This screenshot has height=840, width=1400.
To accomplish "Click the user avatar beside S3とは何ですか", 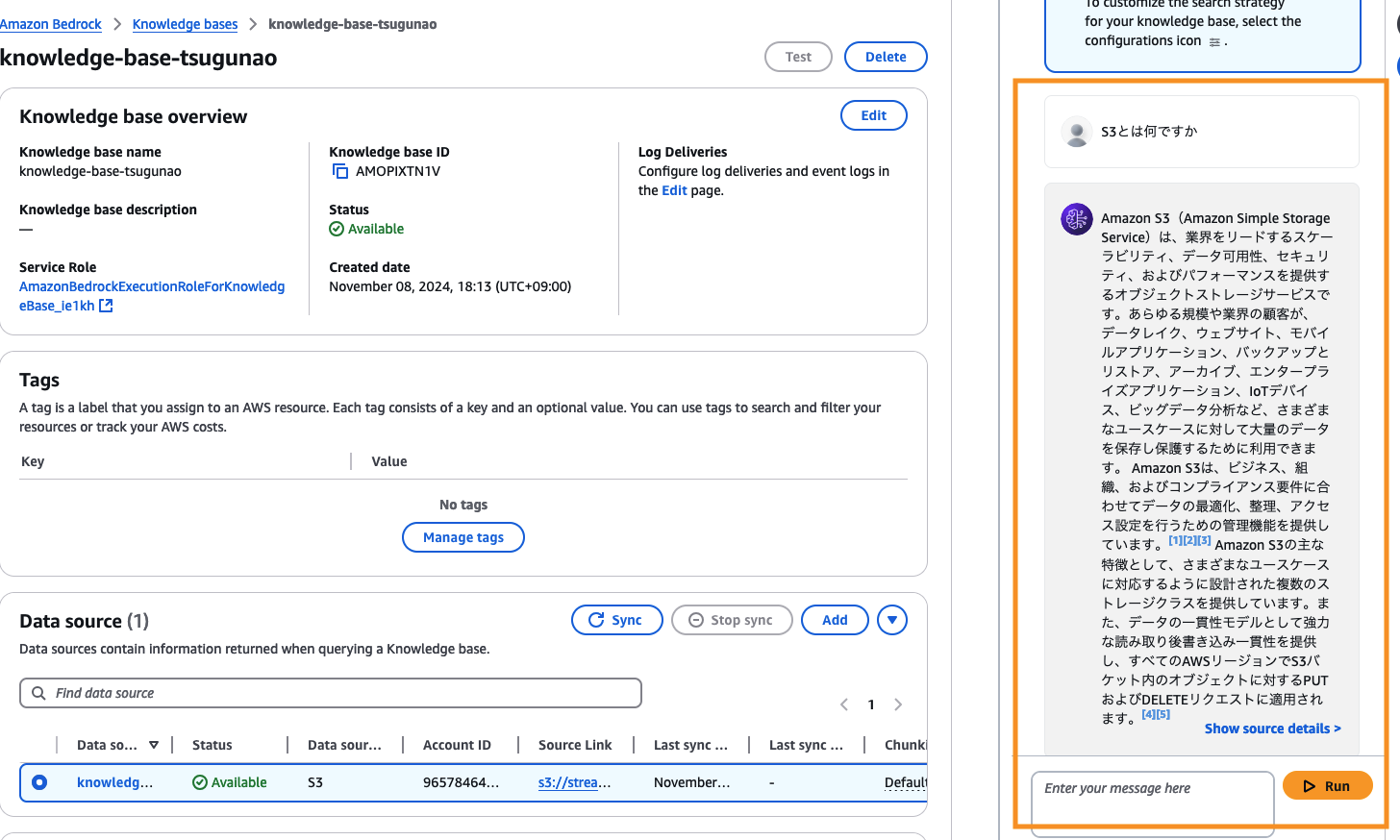I will click(x=1077, y=132).
